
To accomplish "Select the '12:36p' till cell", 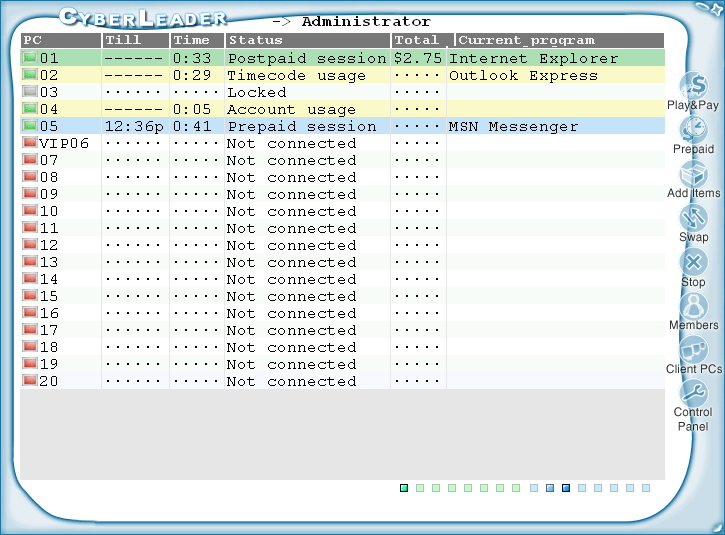I will [134, 126].
